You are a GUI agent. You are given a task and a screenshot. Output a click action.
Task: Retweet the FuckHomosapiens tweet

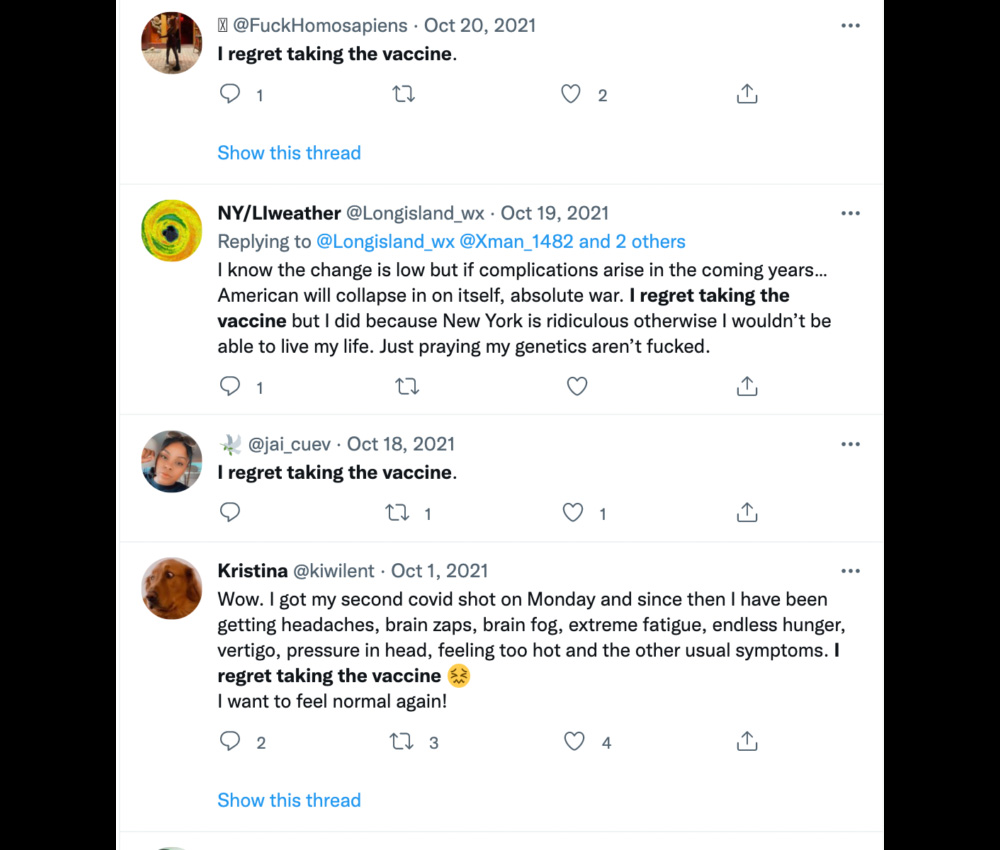pos(404,94)
